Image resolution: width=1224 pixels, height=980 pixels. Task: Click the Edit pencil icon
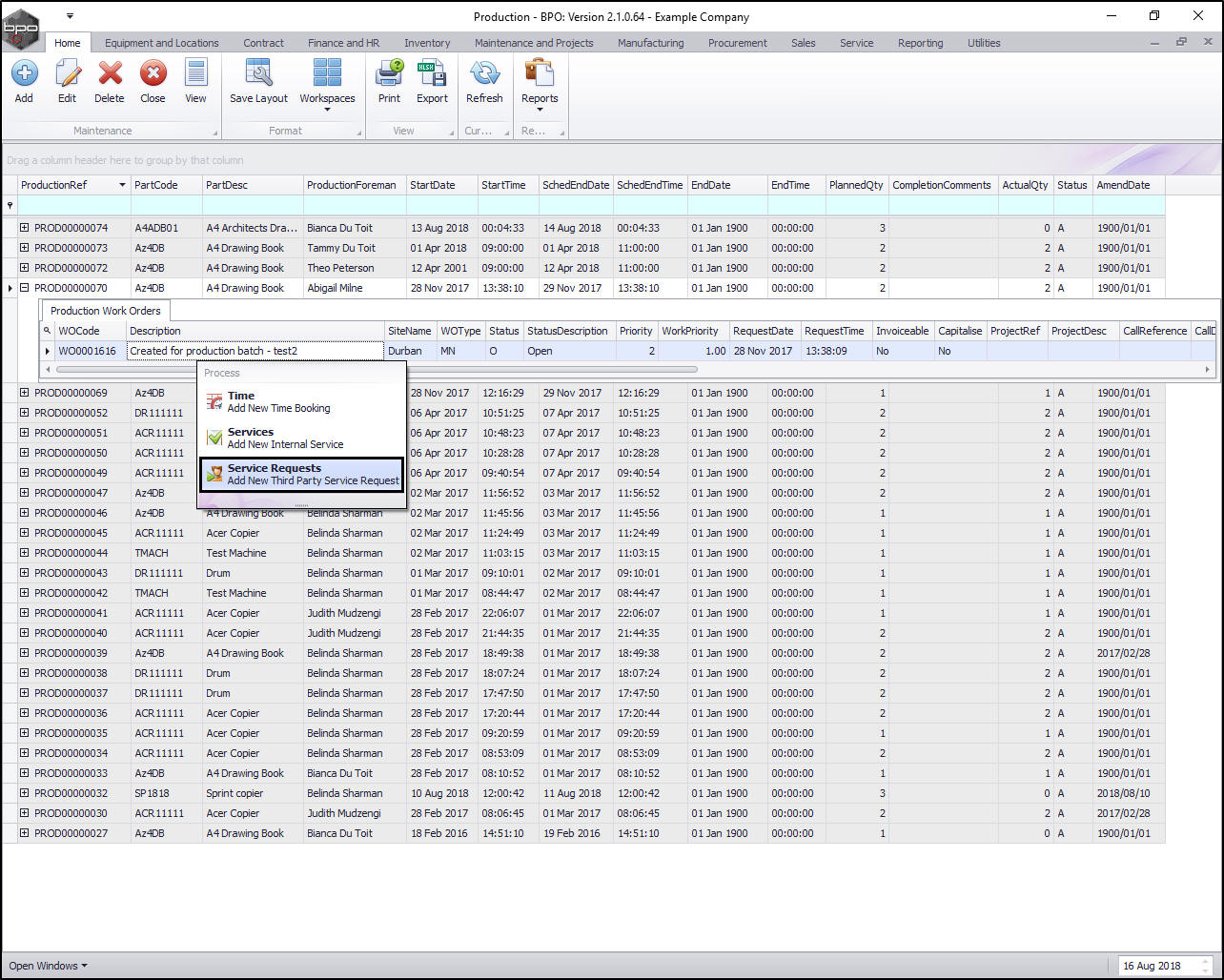pyautogui.click(x=67, y=74)
